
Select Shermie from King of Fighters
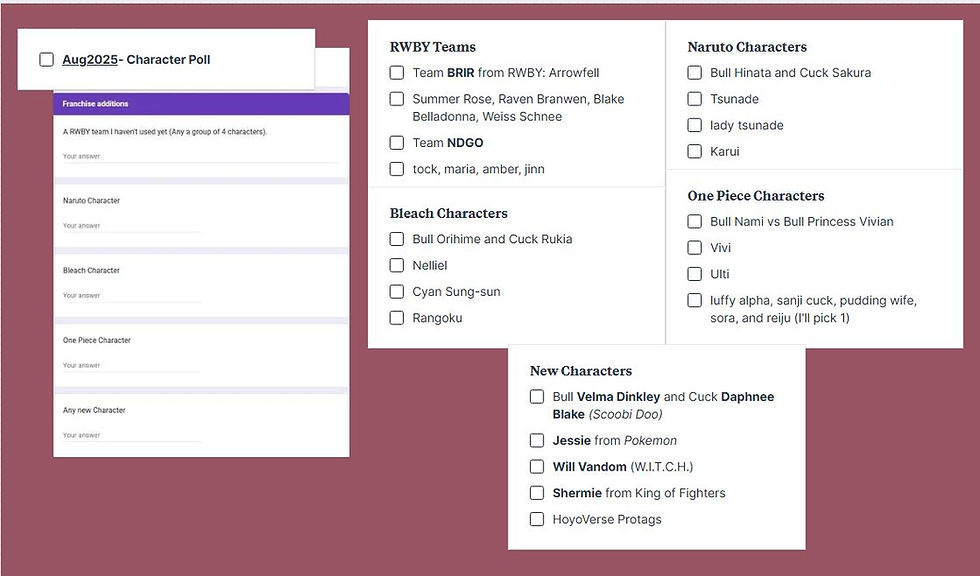tap(537, 493)
